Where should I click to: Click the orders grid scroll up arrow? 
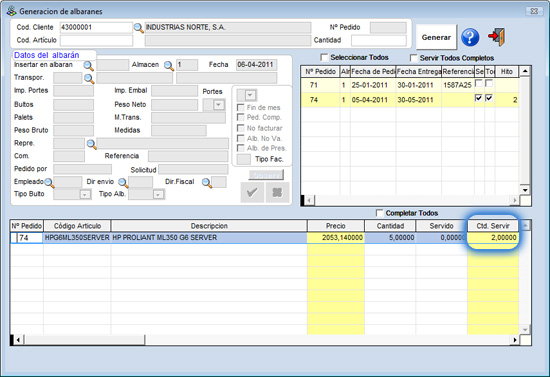(x=525, y=72)
